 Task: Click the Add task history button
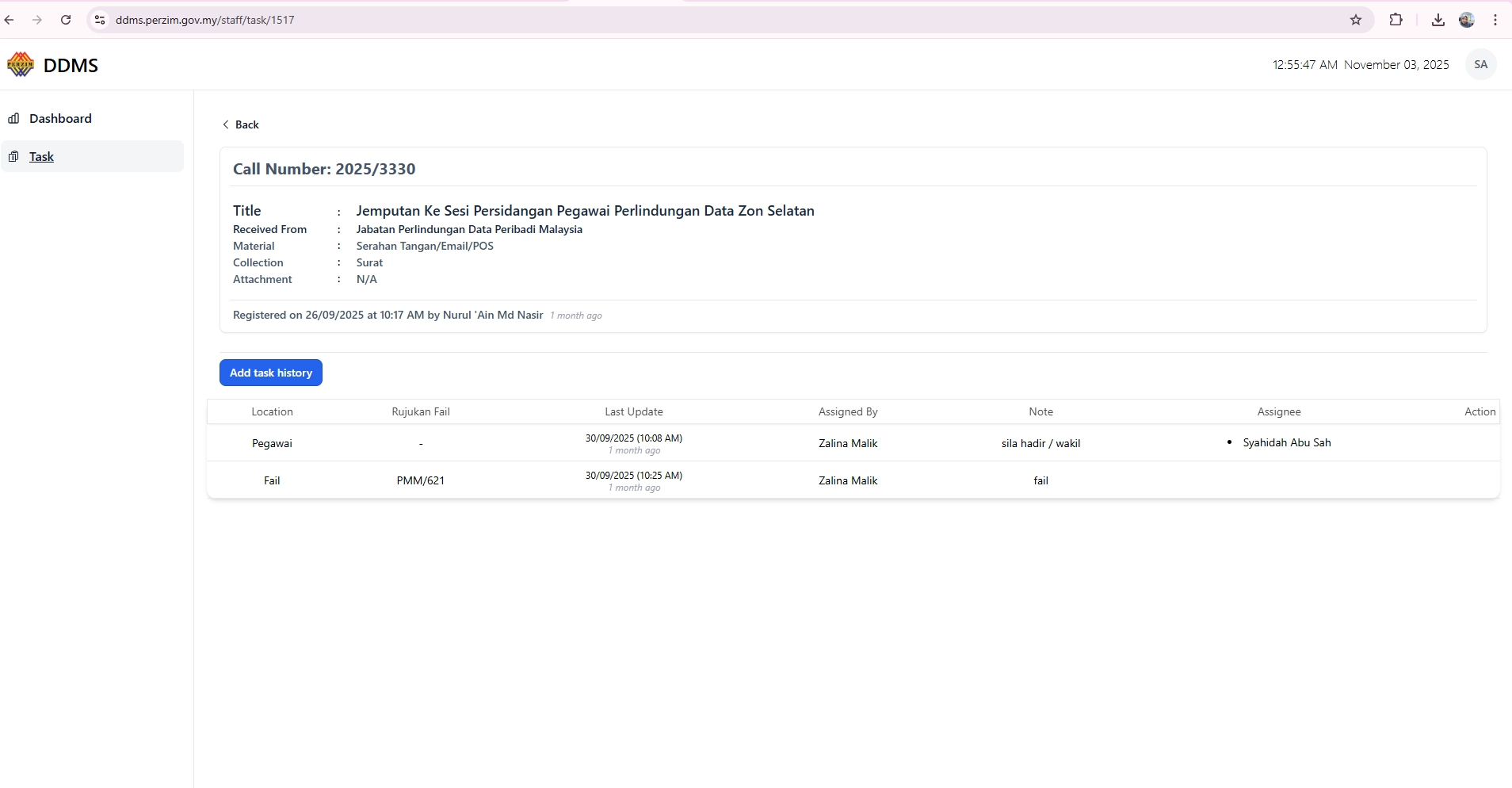[271, 373]
